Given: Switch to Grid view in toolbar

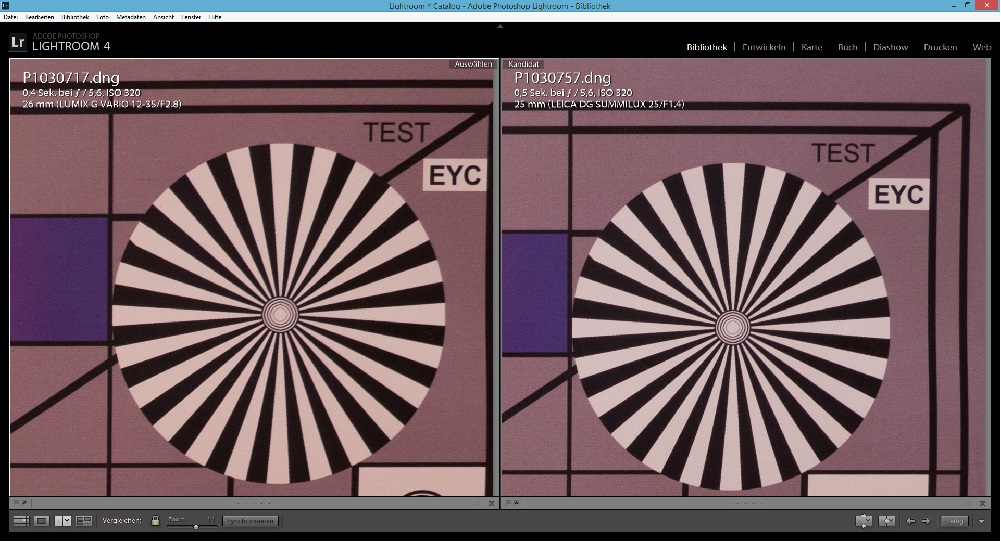Looking at the screenshot, I should click(21, 521).
